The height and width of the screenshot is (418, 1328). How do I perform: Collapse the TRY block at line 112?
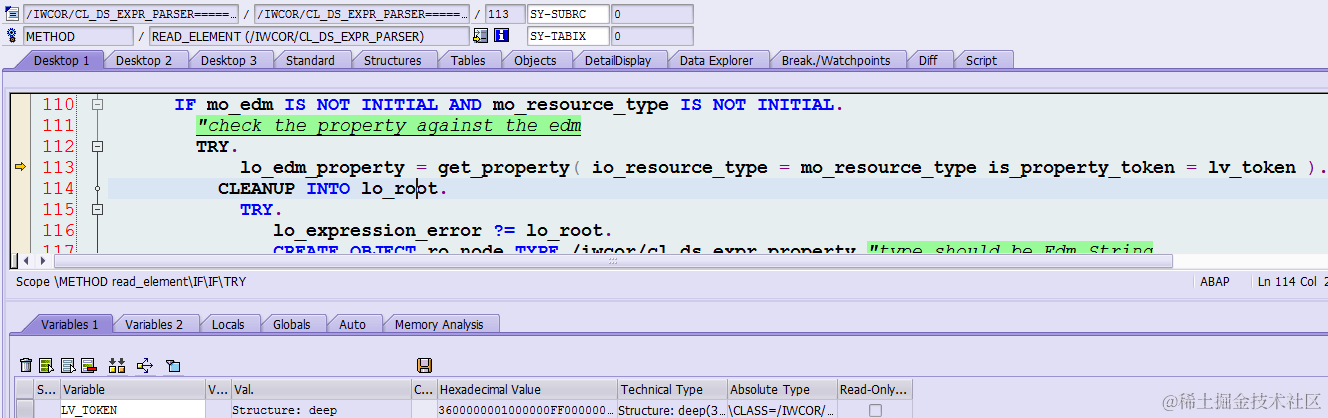(x=97, y=147)
